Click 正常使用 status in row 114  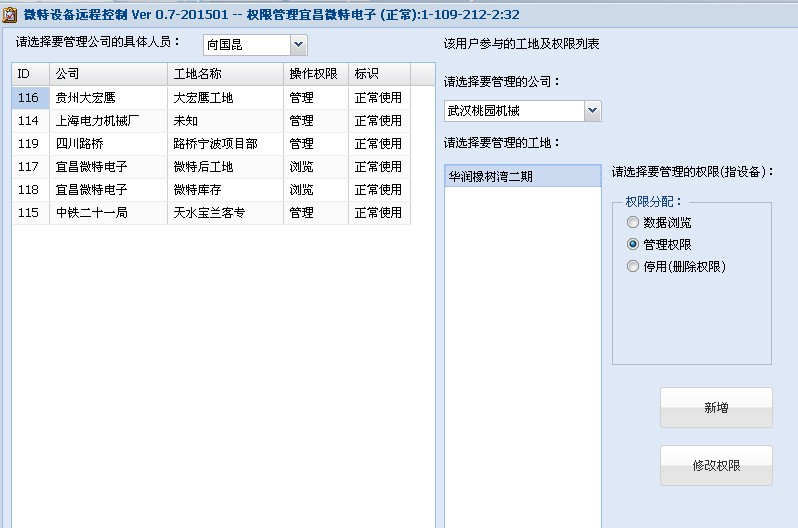click(380, 121)
